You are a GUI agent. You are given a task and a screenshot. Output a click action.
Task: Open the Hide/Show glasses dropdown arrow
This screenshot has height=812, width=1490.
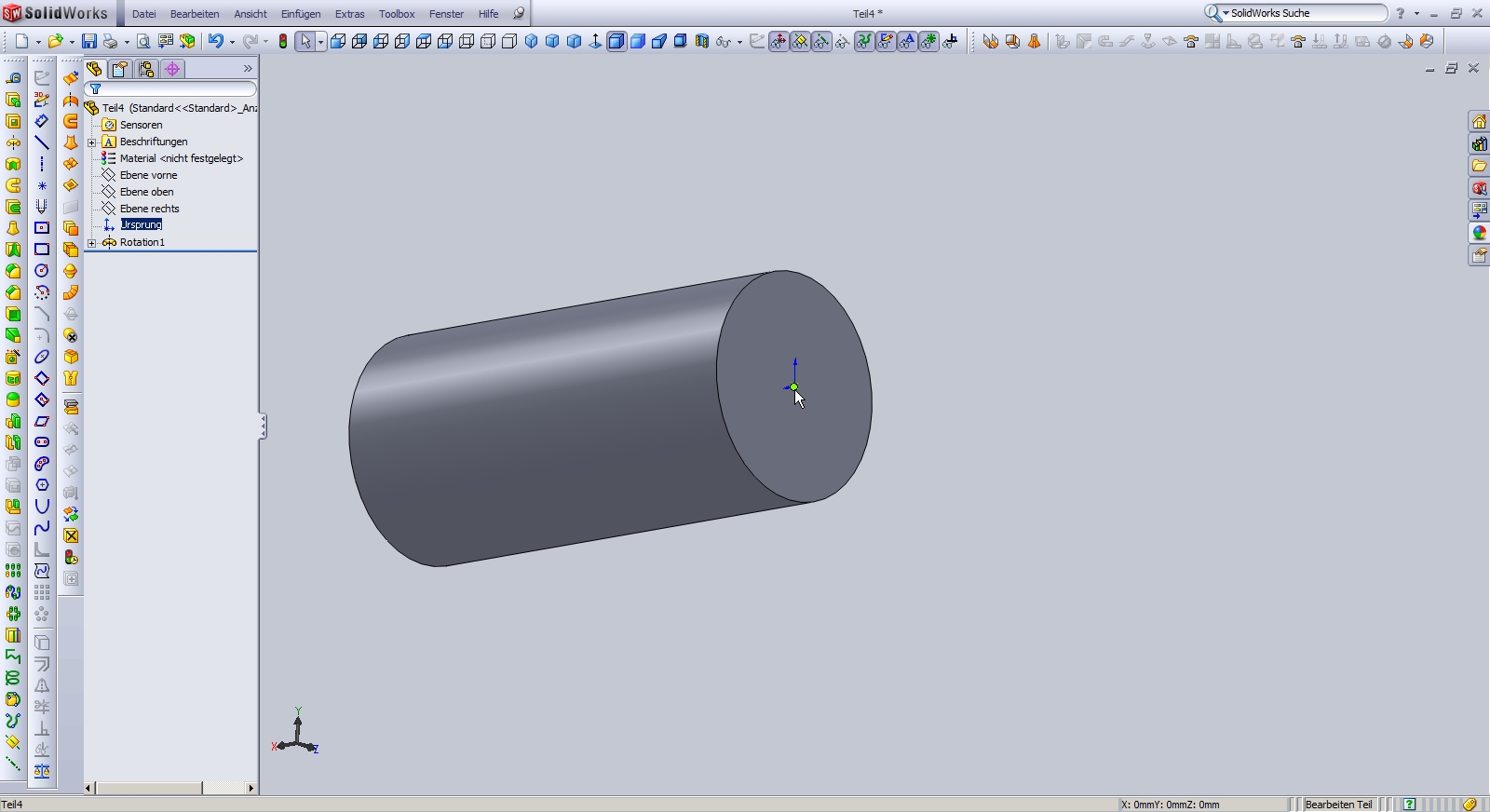coord(739,42)
